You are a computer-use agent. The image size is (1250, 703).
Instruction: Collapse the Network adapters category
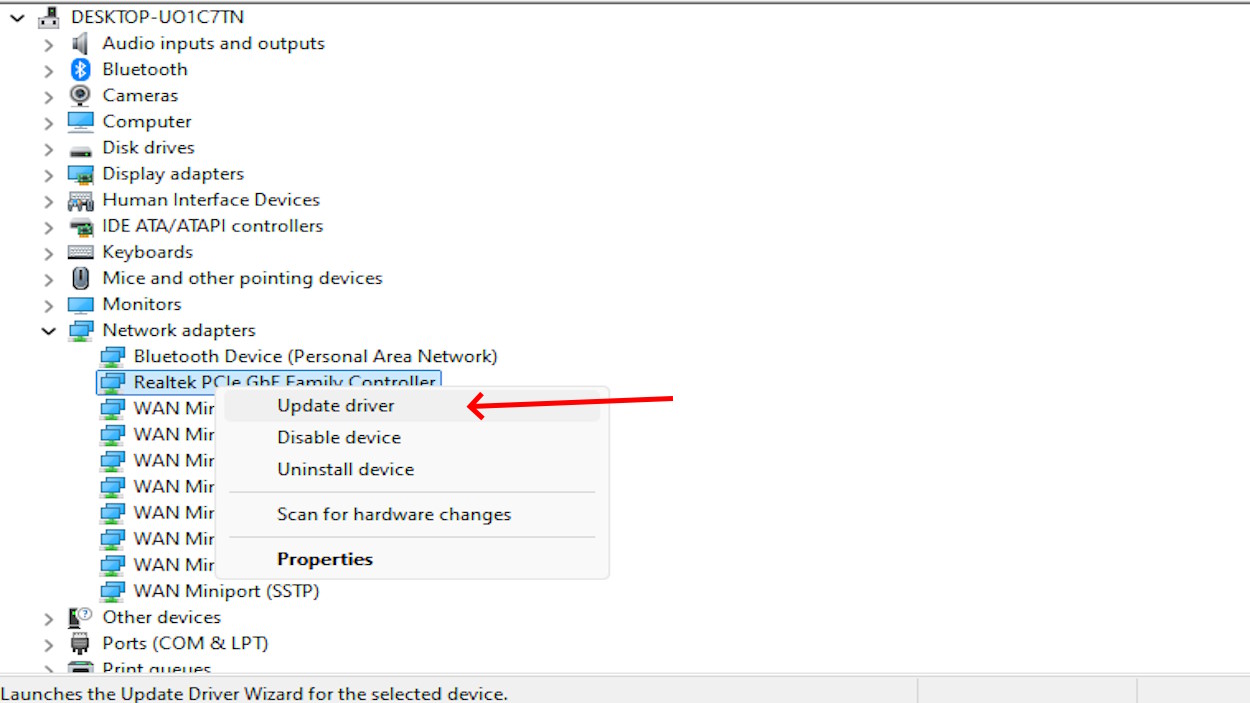coord(48,331)
